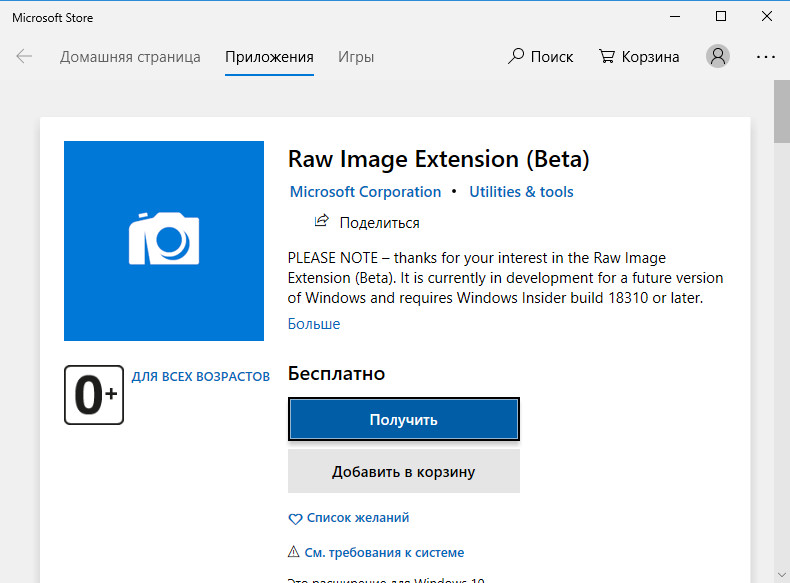790x583 pixels.
Task: Open the user account avatar
Action: point(717,56)
